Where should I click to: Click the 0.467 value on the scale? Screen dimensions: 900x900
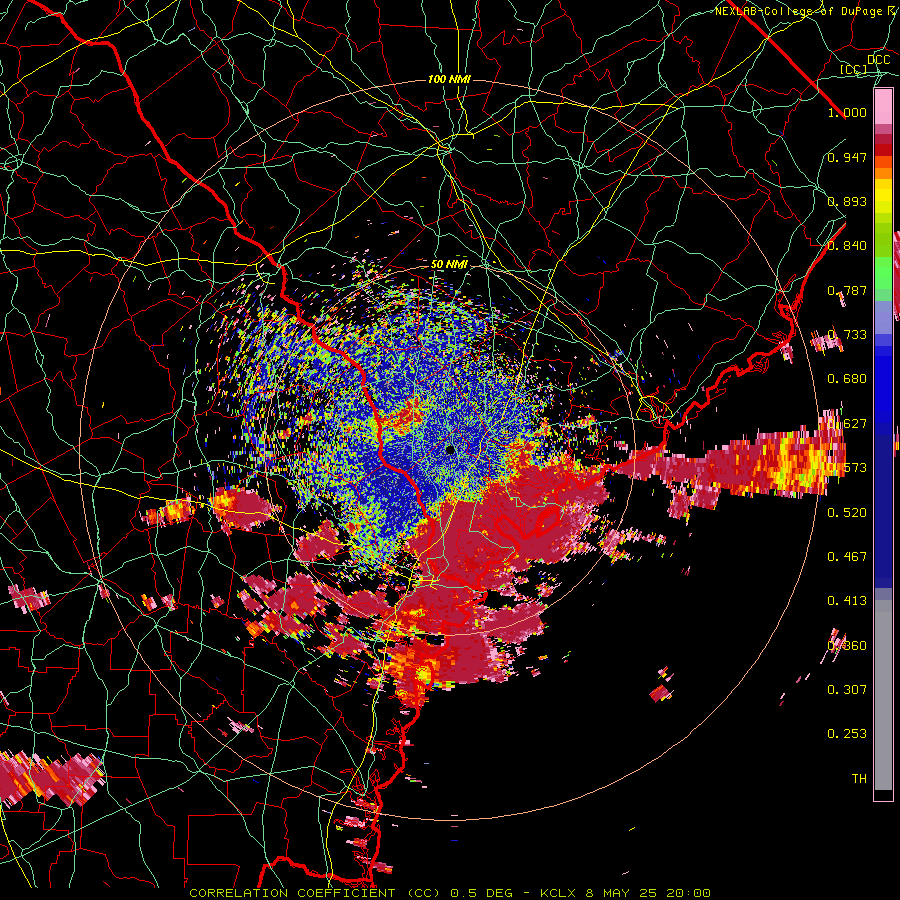click(847, 556)
